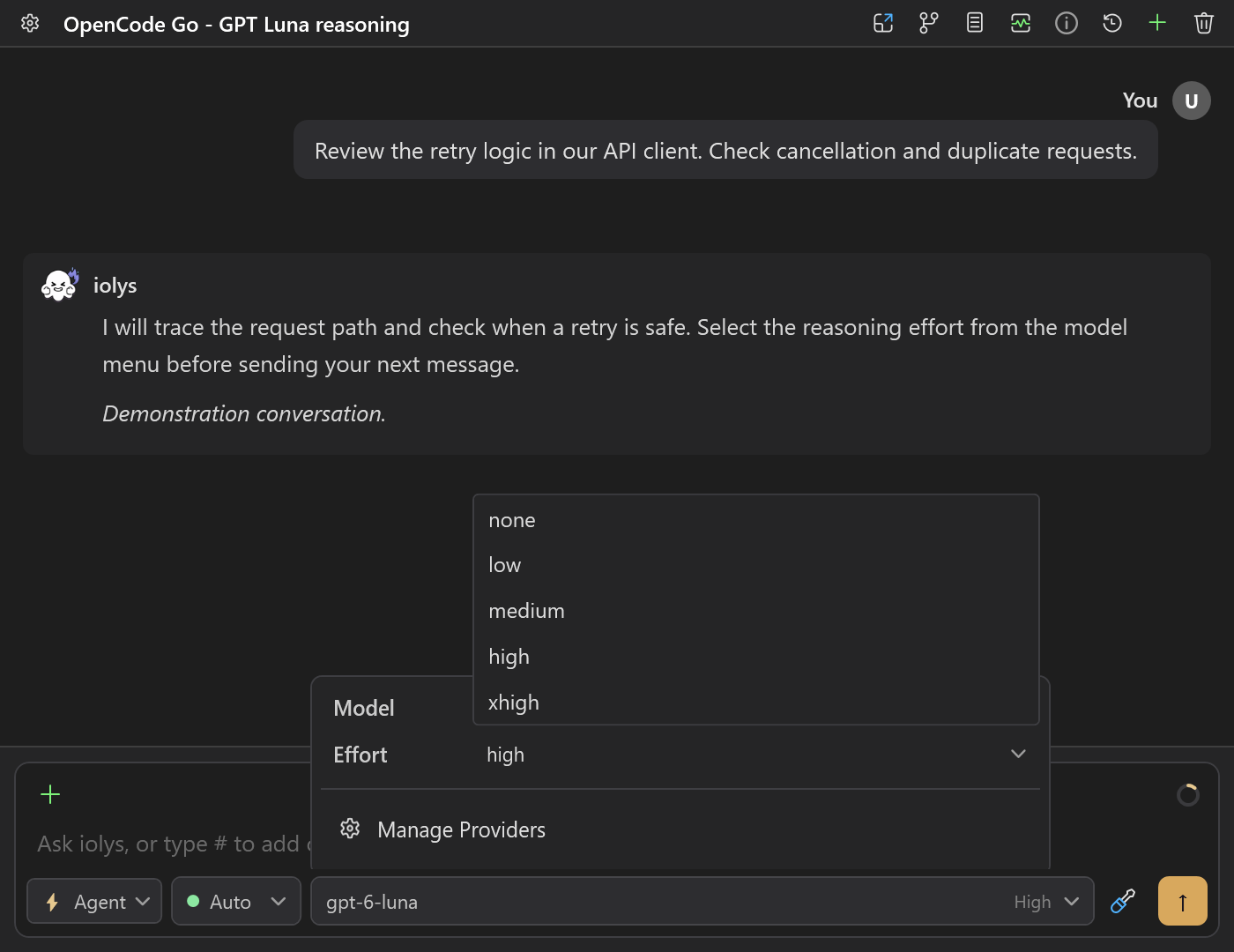Open the Agent mode dropdown
Image resolution: width=1234 pixels, height=952 pixels.
click(x=94, y=902)
